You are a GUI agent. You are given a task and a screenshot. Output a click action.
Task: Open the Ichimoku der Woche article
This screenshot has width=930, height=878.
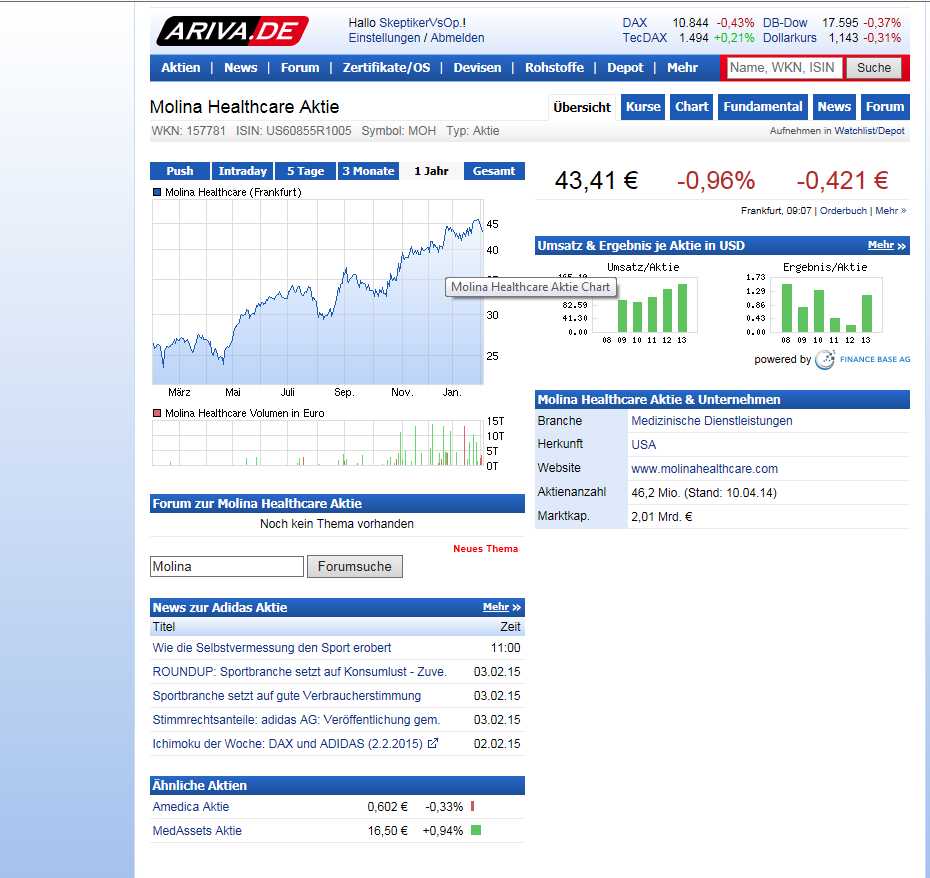pos(288,743)
